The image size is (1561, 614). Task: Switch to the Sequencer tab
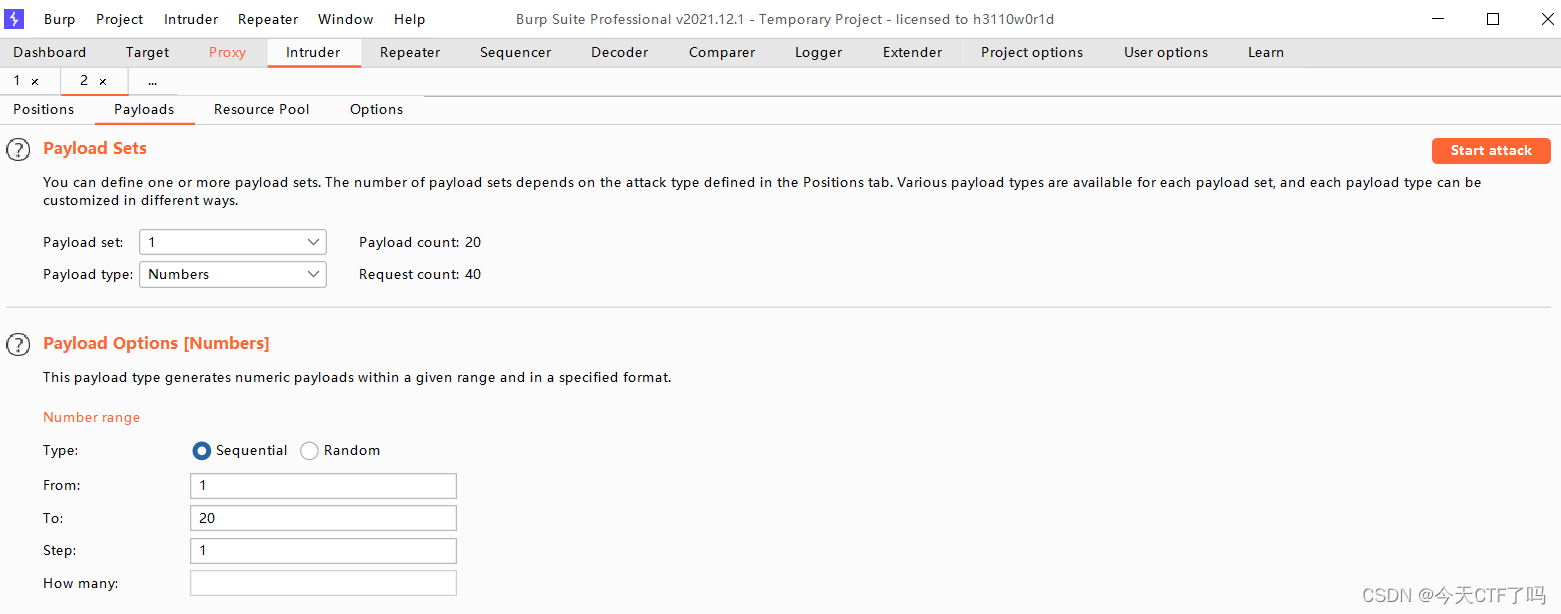(516, 53)
